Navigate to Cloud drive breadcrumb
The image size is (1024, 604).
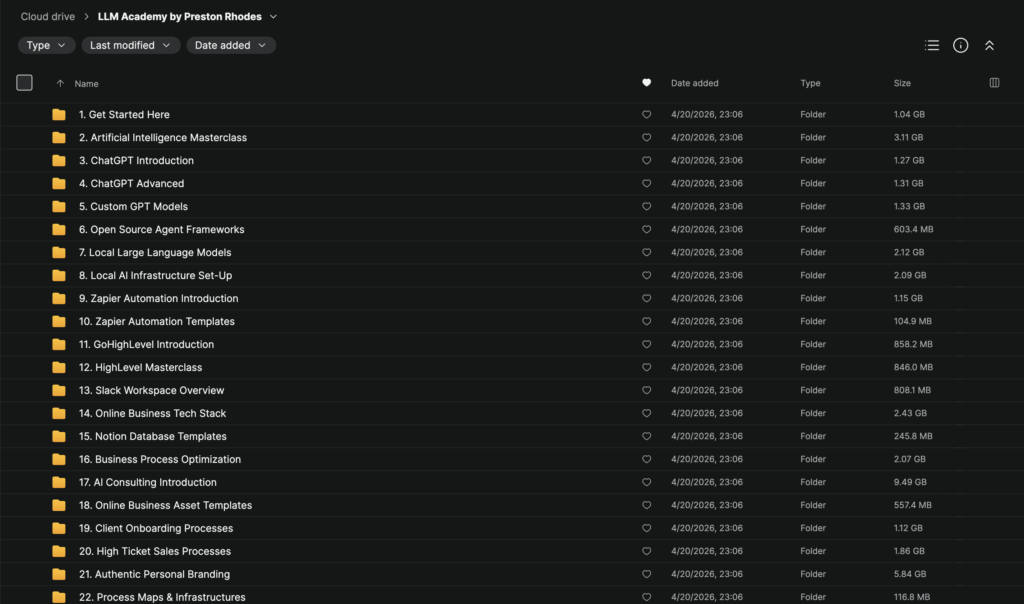click(48, 17)
